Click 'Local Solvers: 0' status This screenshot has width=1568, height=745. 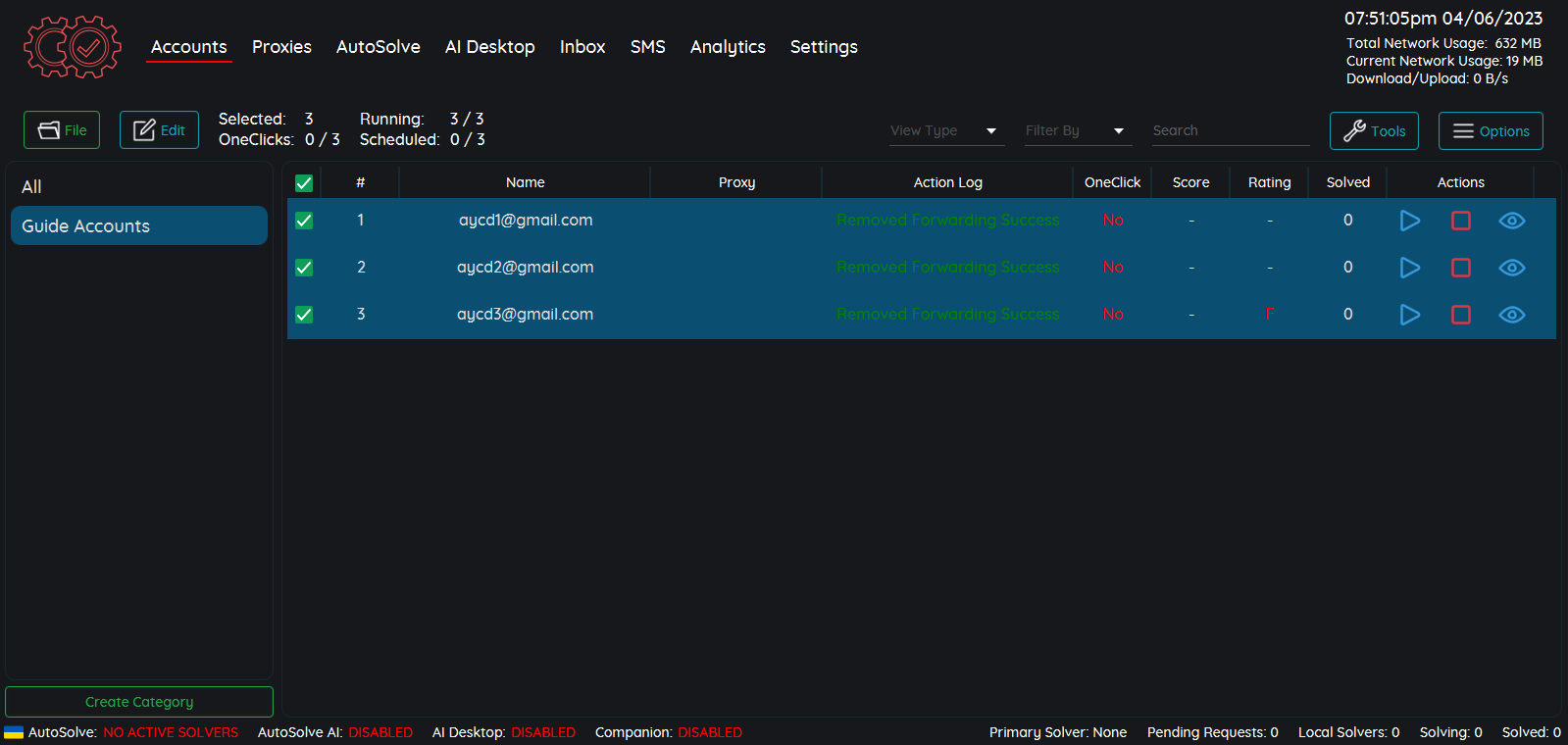[x=1349, y=732]
